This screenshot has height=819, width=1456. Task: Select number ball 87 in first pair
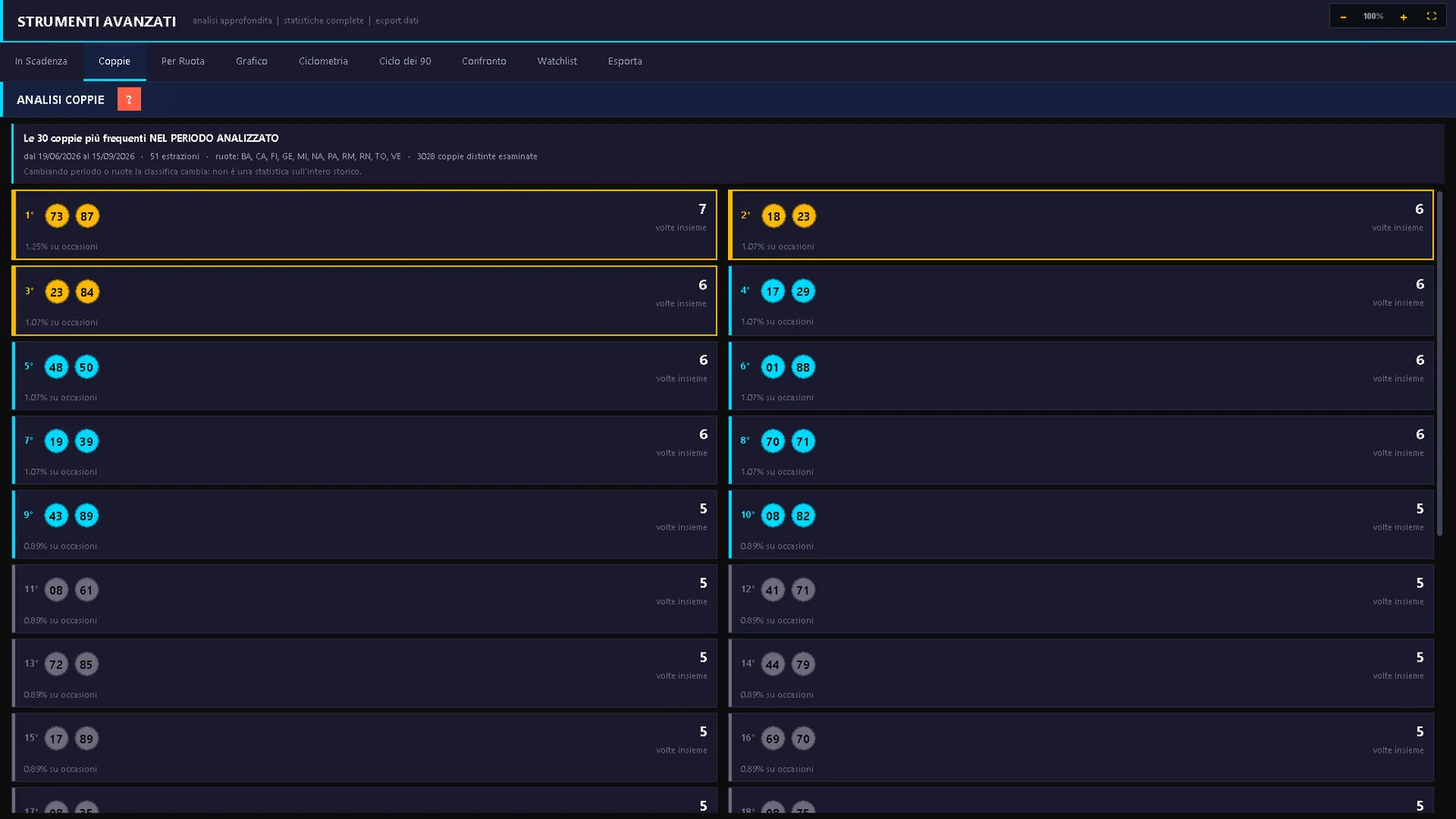[x=86, y=217]
